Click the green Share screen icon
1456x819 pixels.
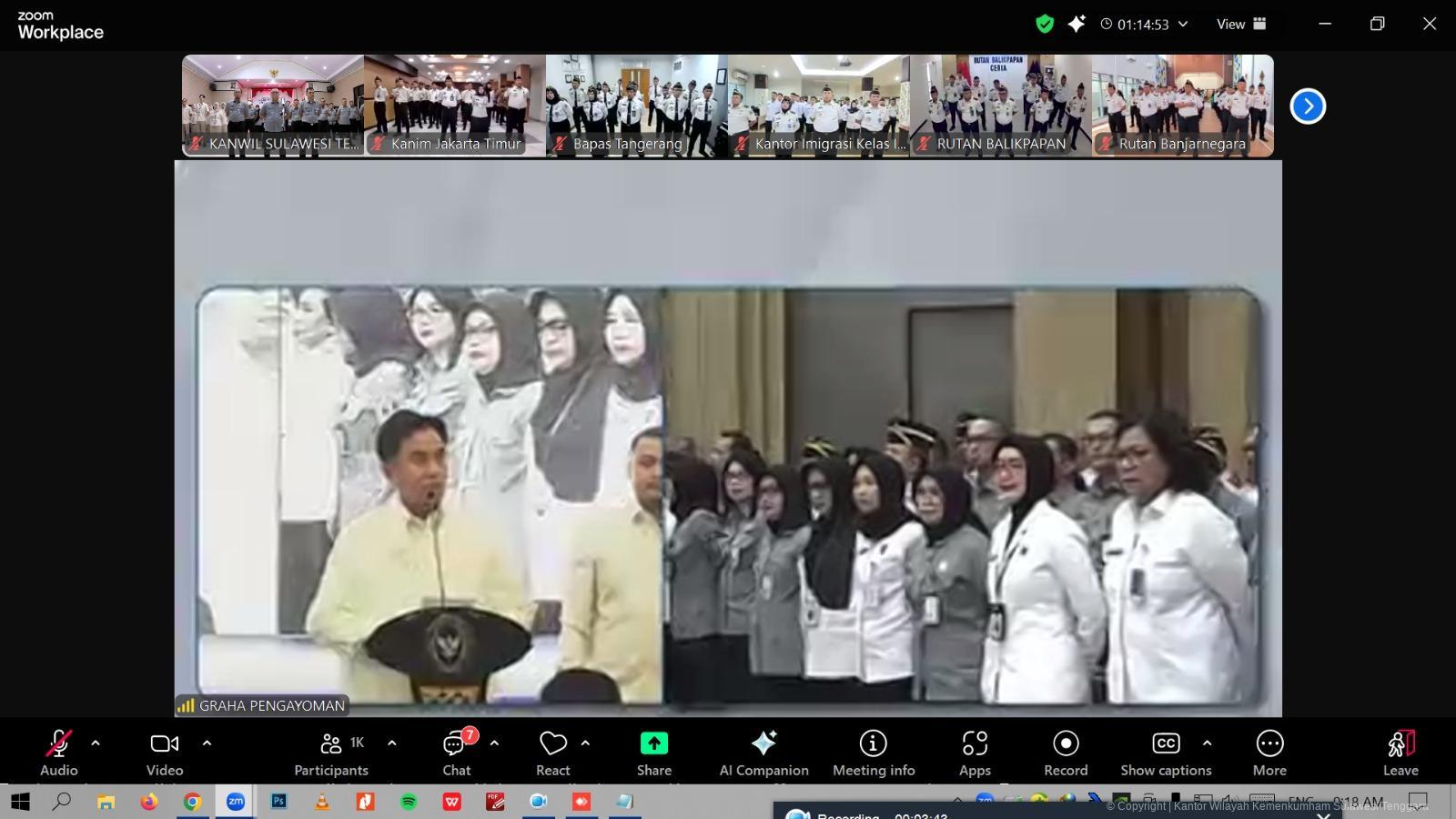[653, 743]
